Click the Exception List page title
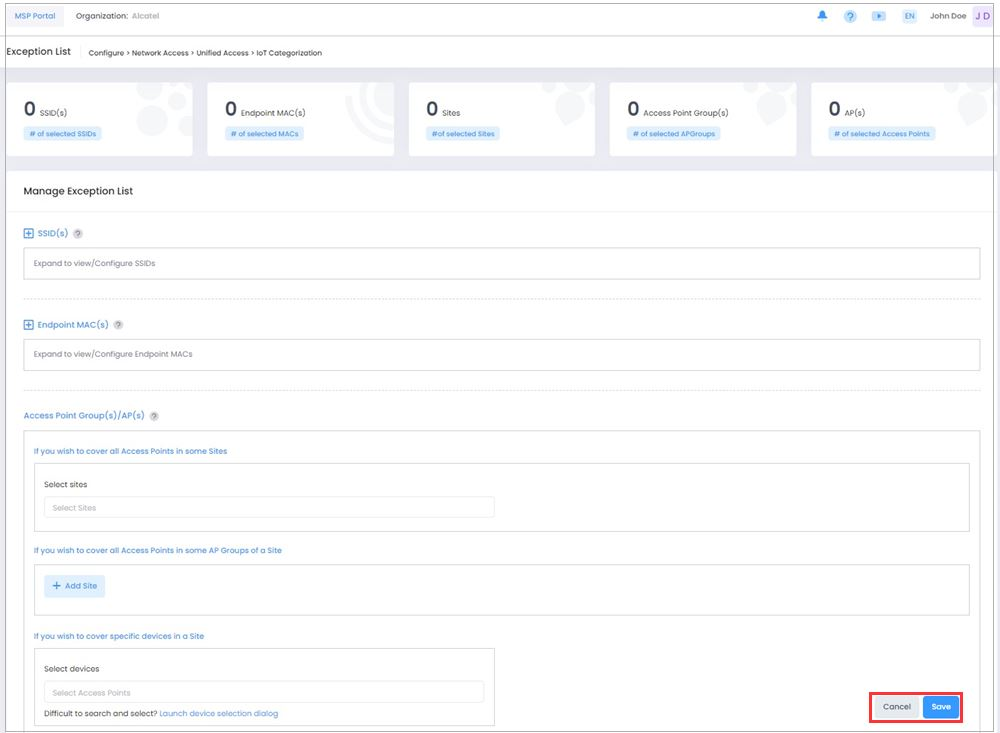 [x=38, y=52]
